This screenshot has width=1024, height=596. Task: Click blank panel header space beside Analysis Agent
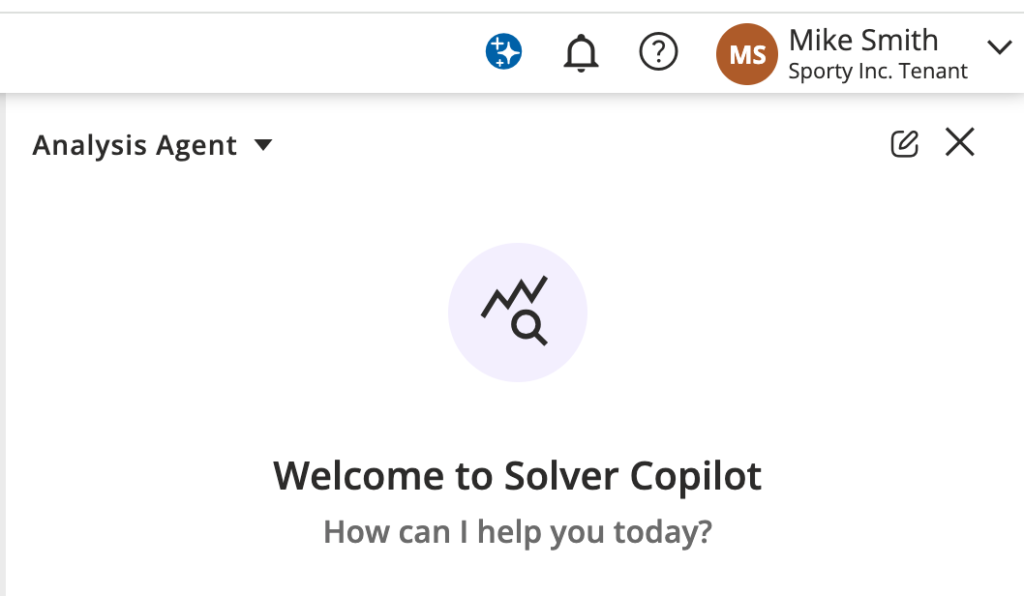[x=580, y=145]
